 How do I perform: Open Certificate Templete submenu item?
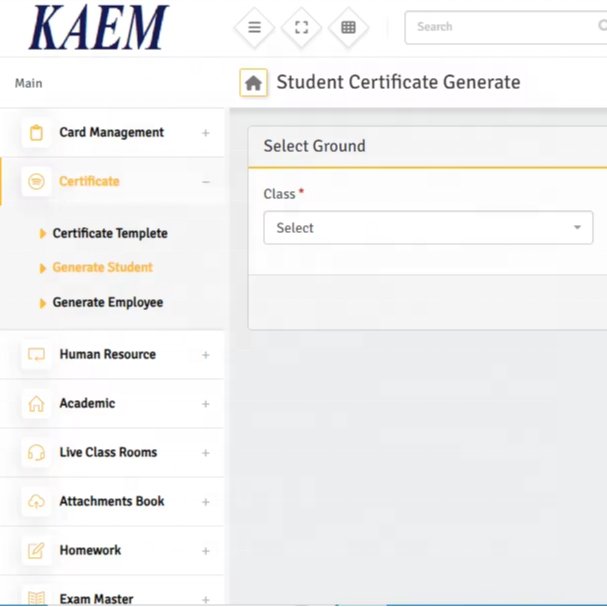pyautogui.click(x=110, y=234)
